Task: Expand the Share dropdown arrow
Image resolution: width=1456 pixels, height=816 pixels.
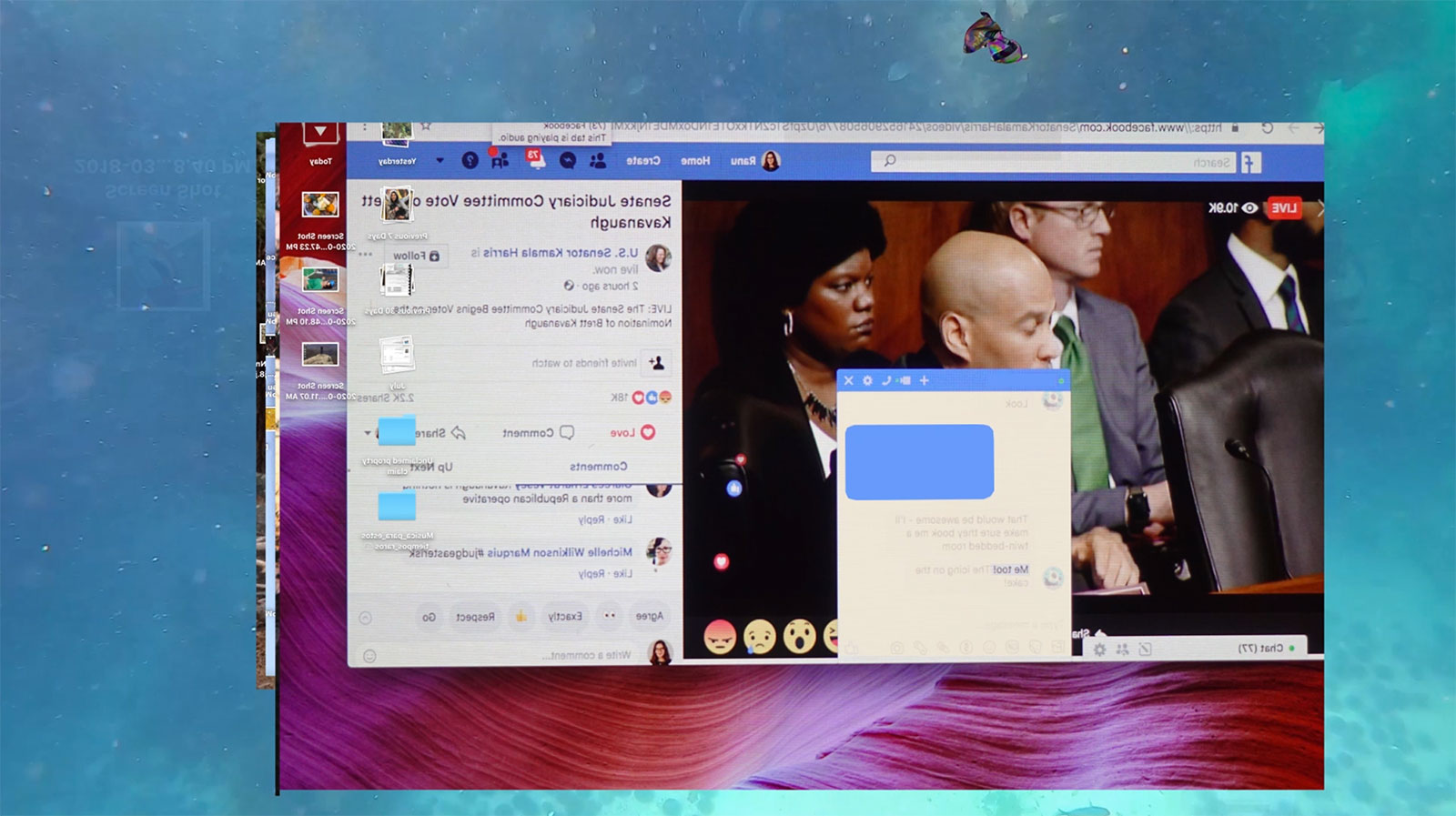Action: [x=368, y=433]
